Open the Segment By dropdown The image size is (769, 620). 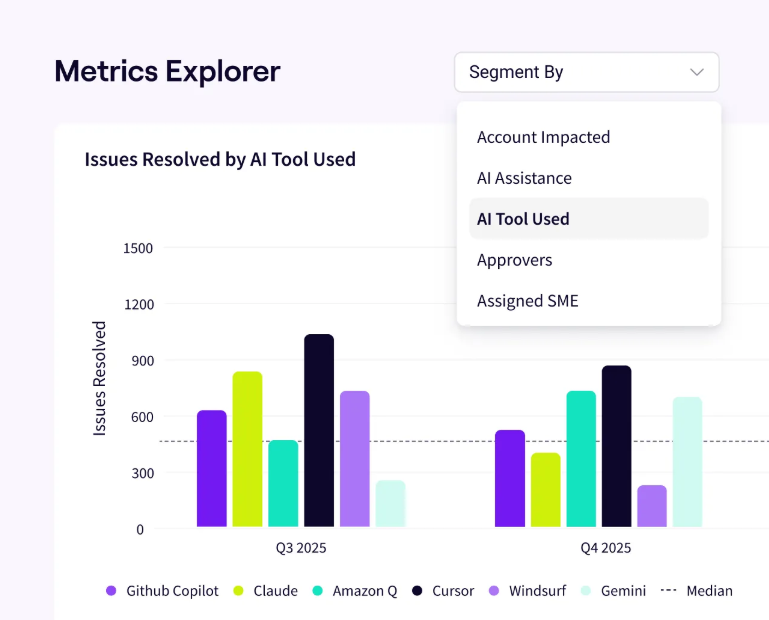click(587, 72)
